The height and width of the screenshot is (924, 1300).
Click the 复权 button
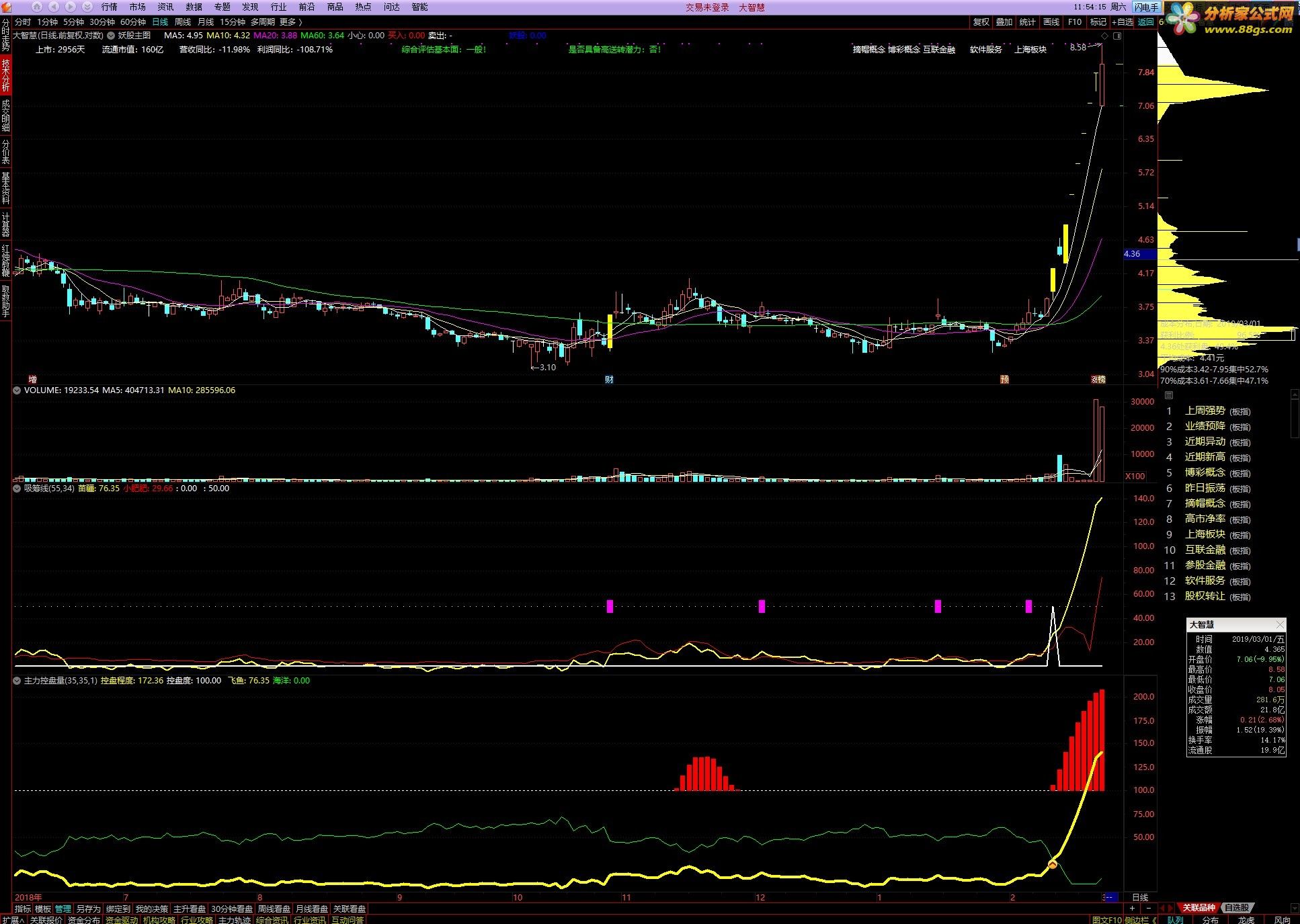pos(981,22)
